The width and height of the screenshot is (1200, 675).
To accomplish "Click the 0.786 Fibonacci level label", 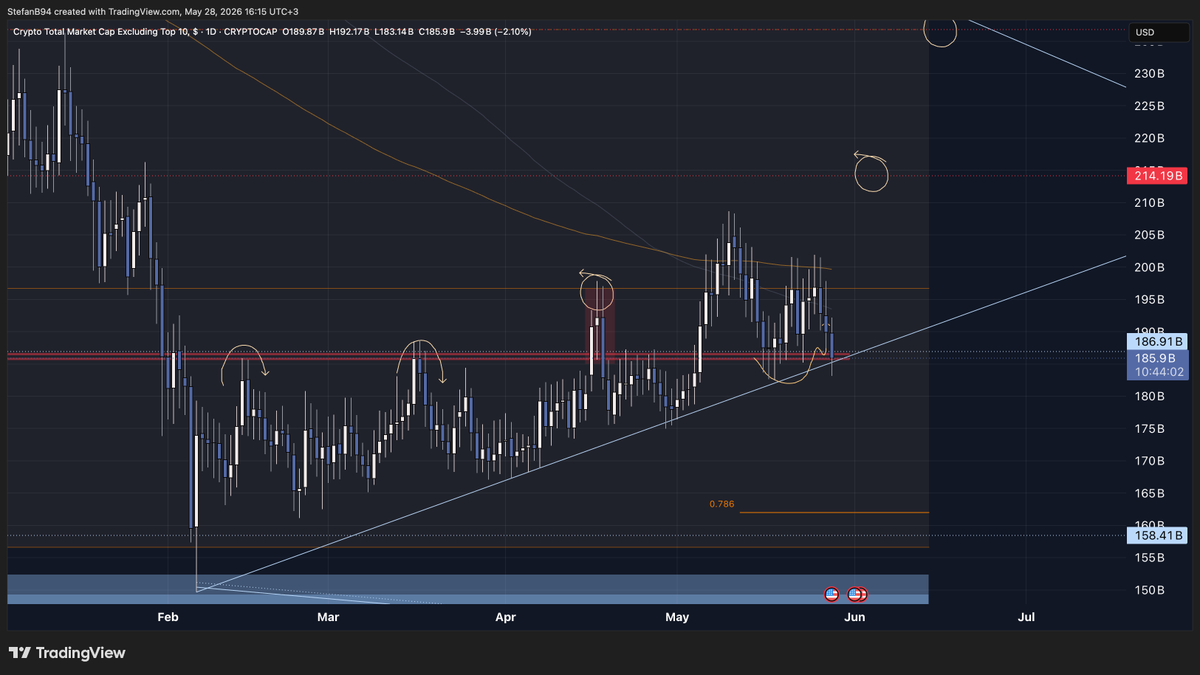I will click(721, 504).
